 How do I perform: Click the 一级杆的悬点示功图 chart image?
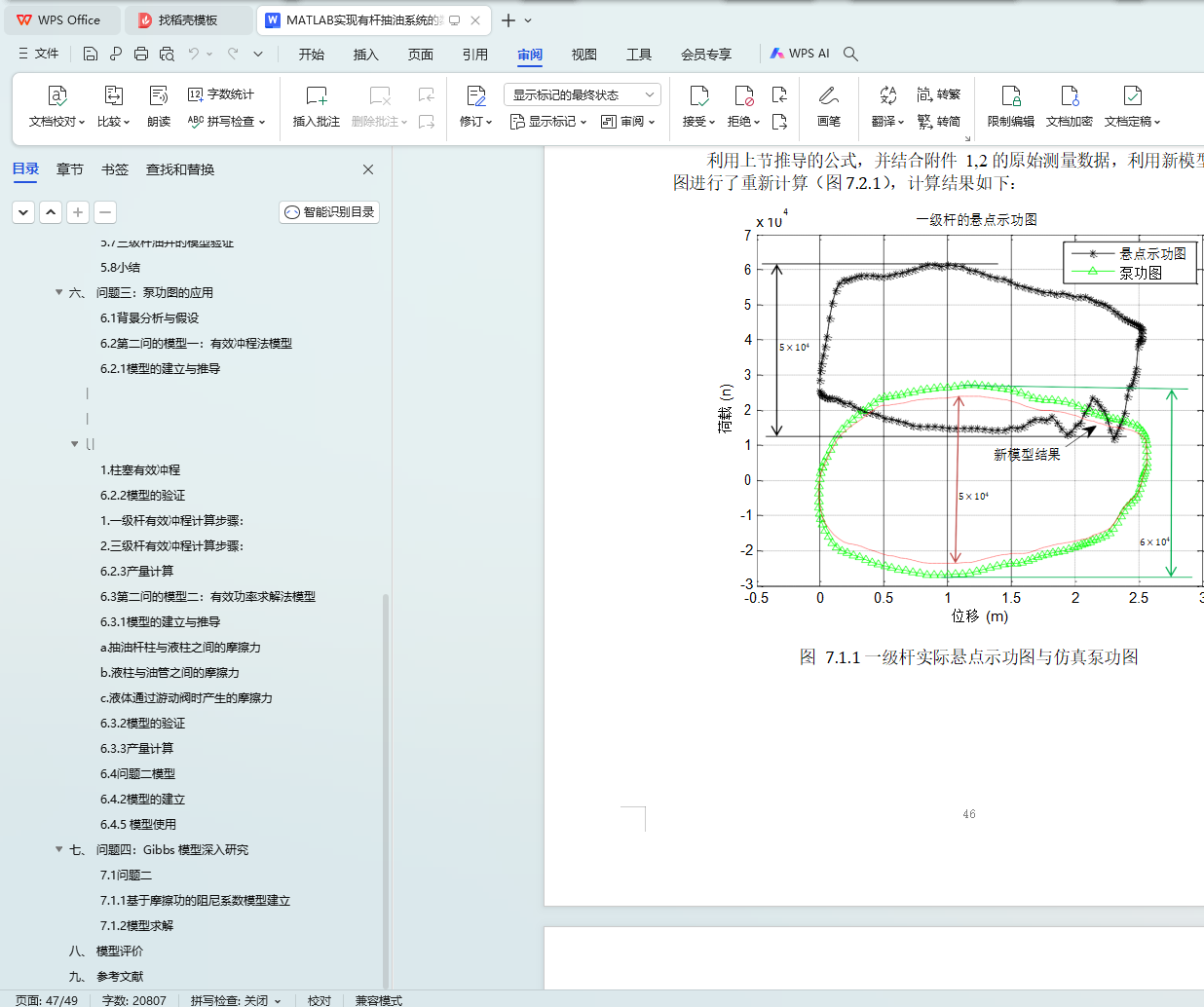pos(959,417)
